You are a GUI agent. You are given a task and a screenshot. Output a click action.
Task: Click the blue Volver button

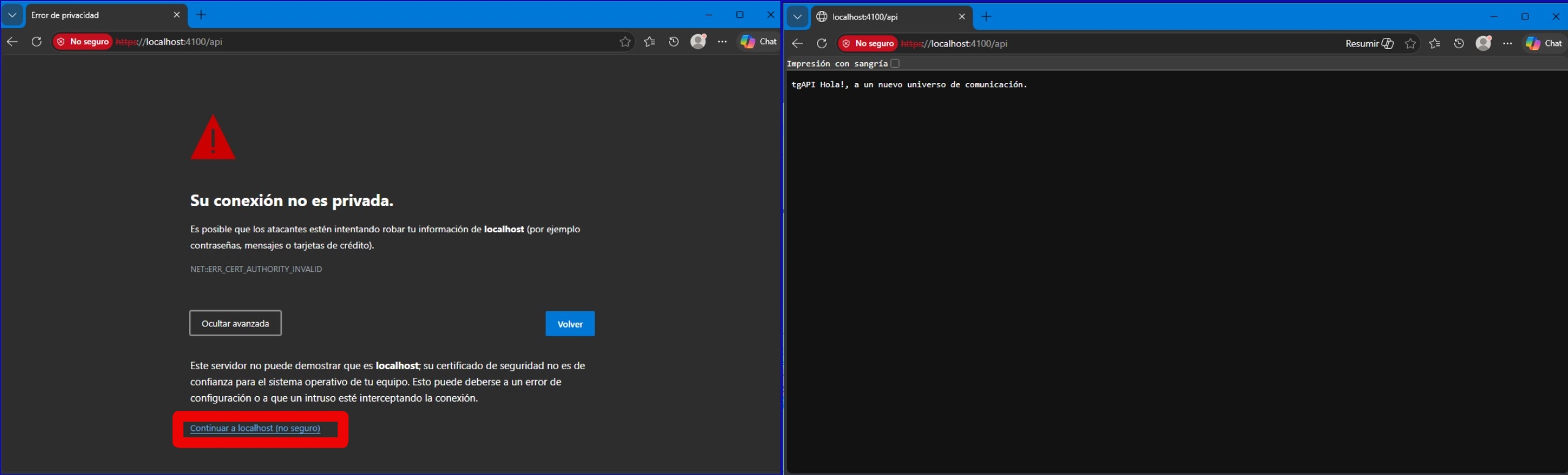[570, 324]
